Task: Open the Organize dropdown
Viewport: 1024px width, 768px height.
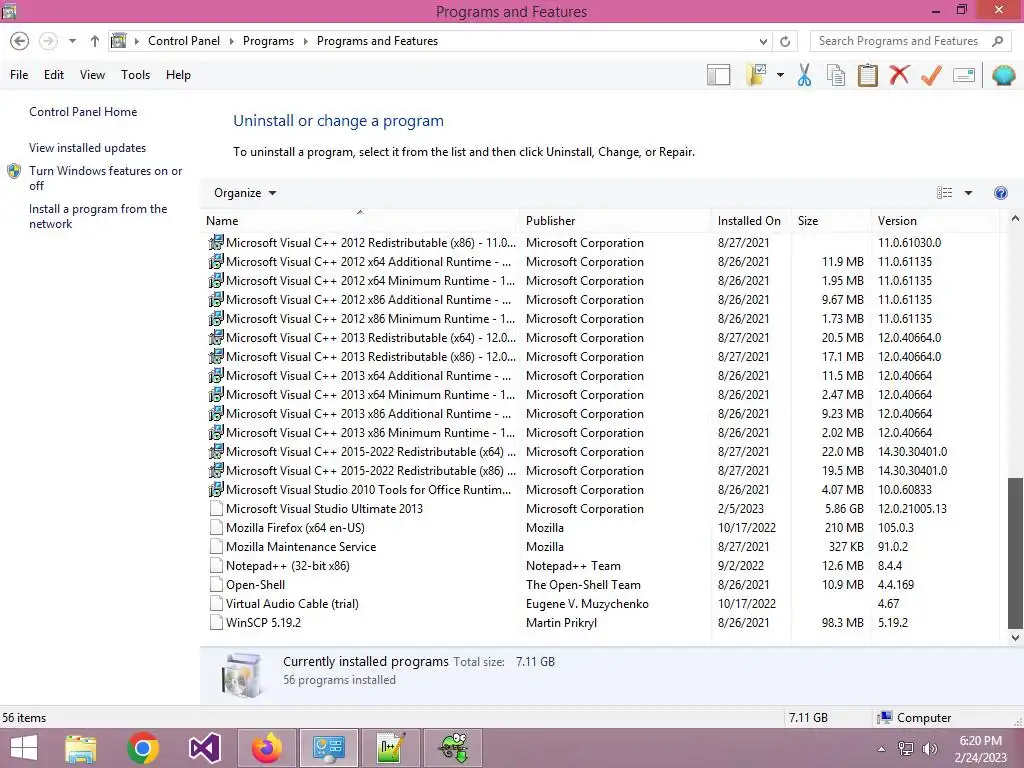Action: click(x=245, y=193)
